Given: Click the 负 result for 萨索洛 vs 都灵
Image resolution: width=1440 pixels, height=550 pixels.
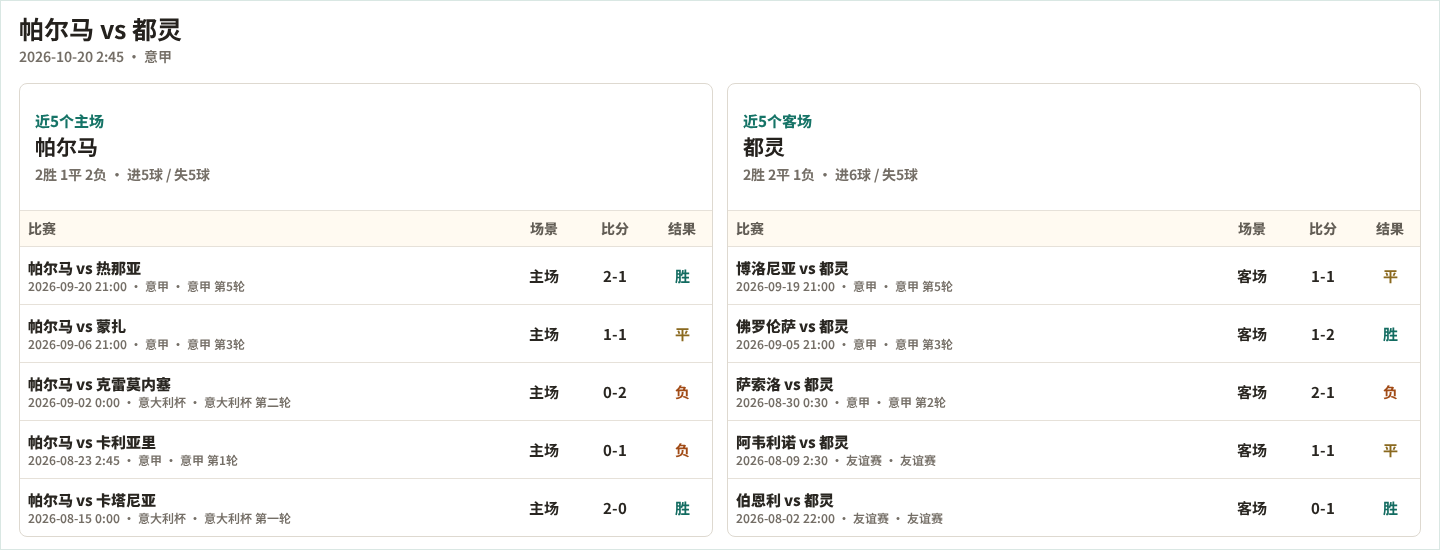Looking at the screenshot, I should 1390,392.
